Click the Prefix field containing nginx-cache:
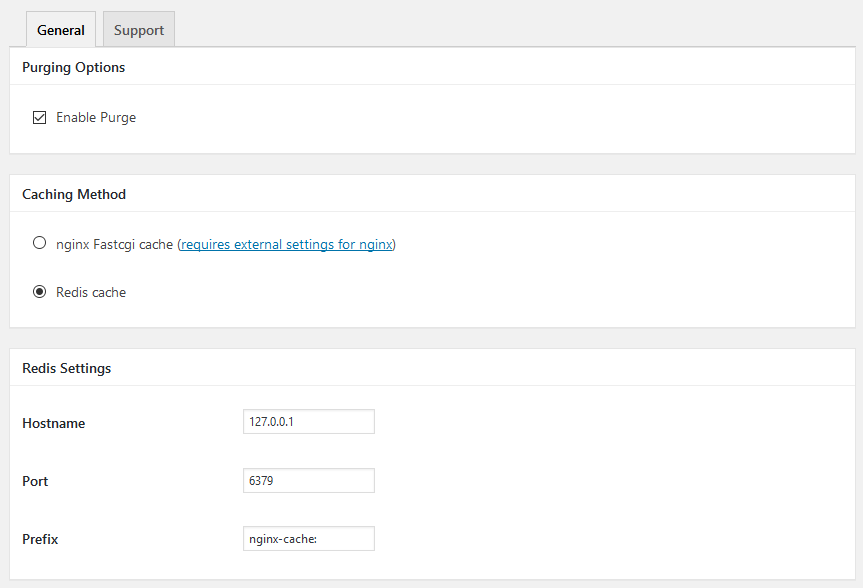This screenshot has height=588, width=863. click(309, 538)
